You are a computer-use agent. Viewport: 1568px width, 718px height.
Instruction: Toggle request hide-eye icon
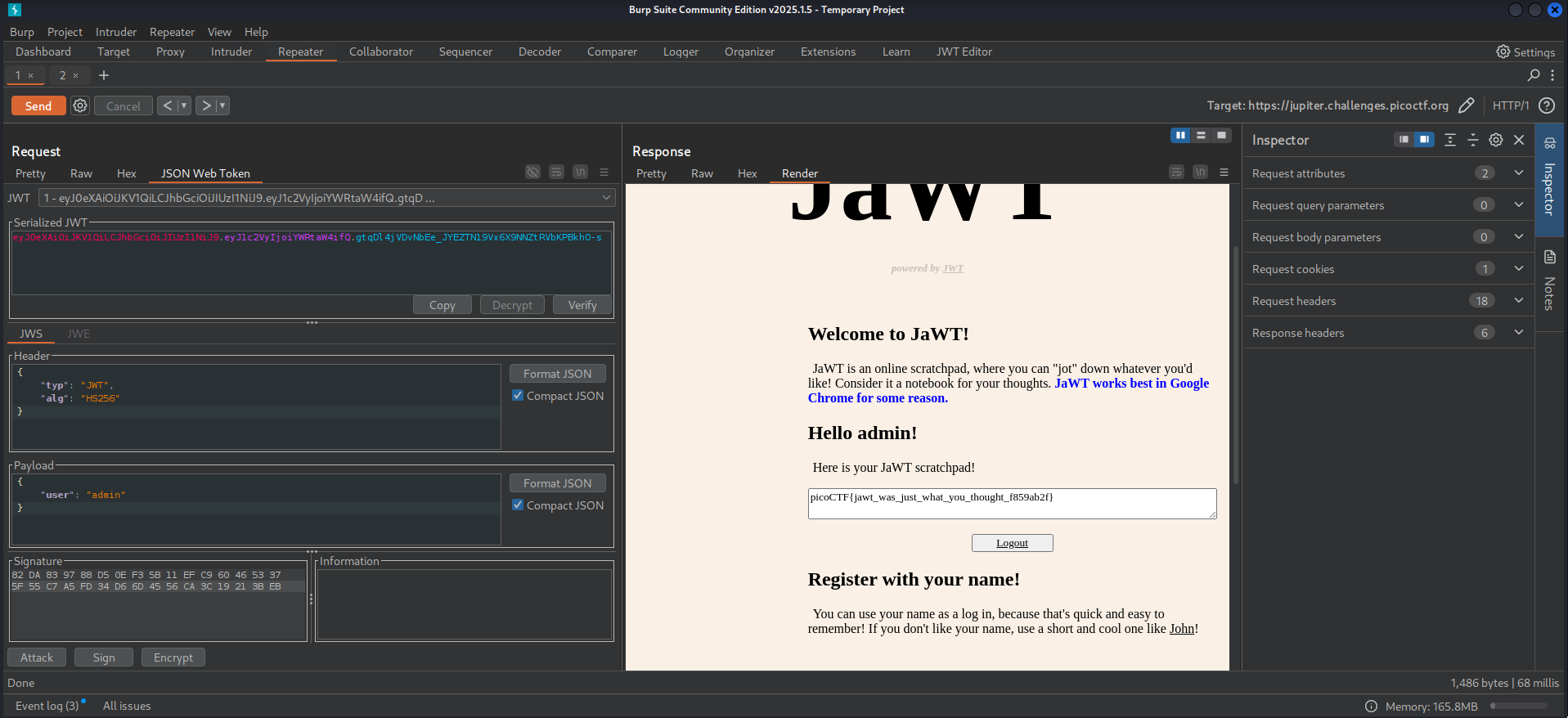(532, 172)
